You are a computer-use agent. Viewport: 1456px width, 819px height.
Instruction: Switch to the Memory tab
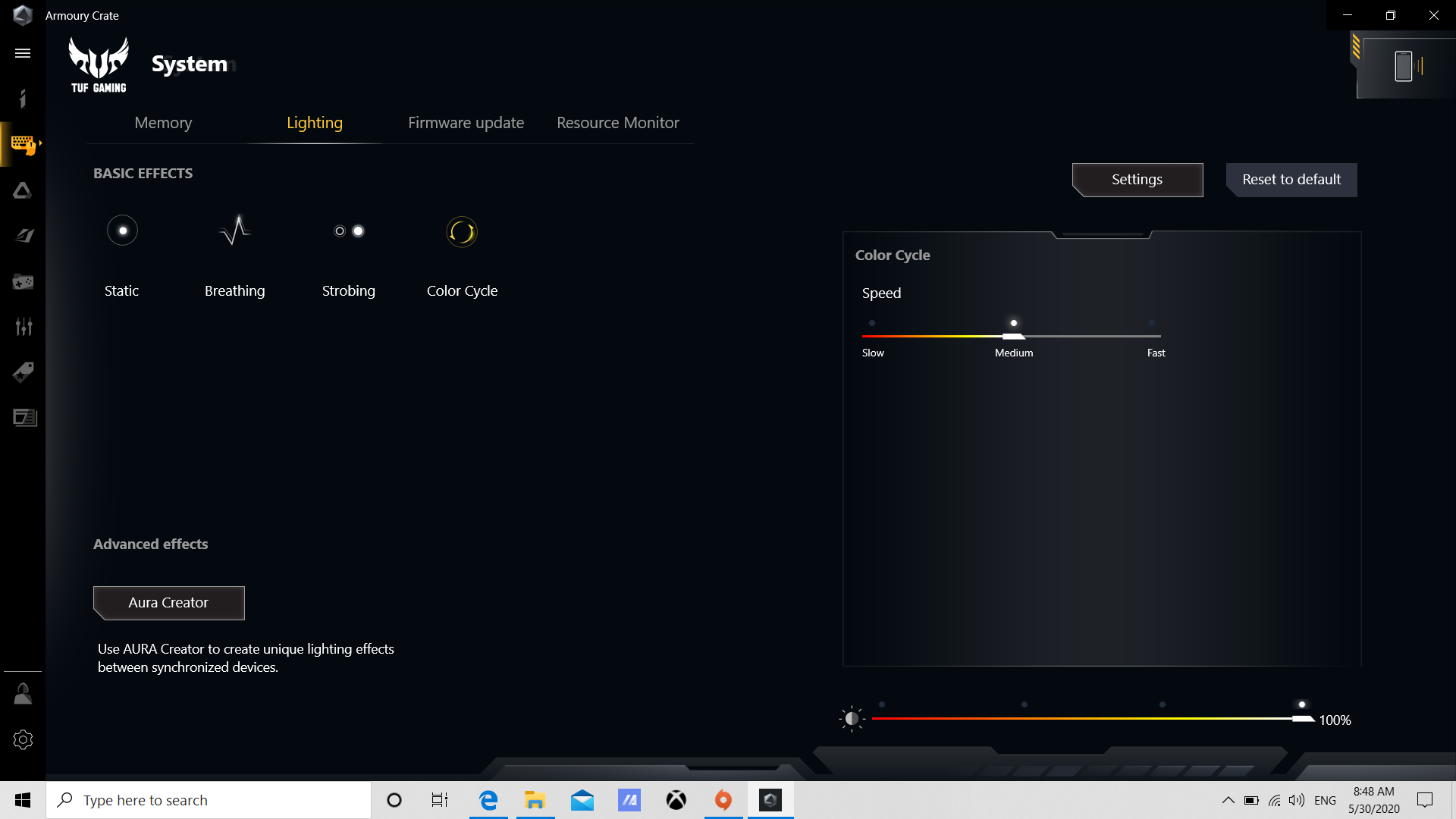tap(163, 123)
